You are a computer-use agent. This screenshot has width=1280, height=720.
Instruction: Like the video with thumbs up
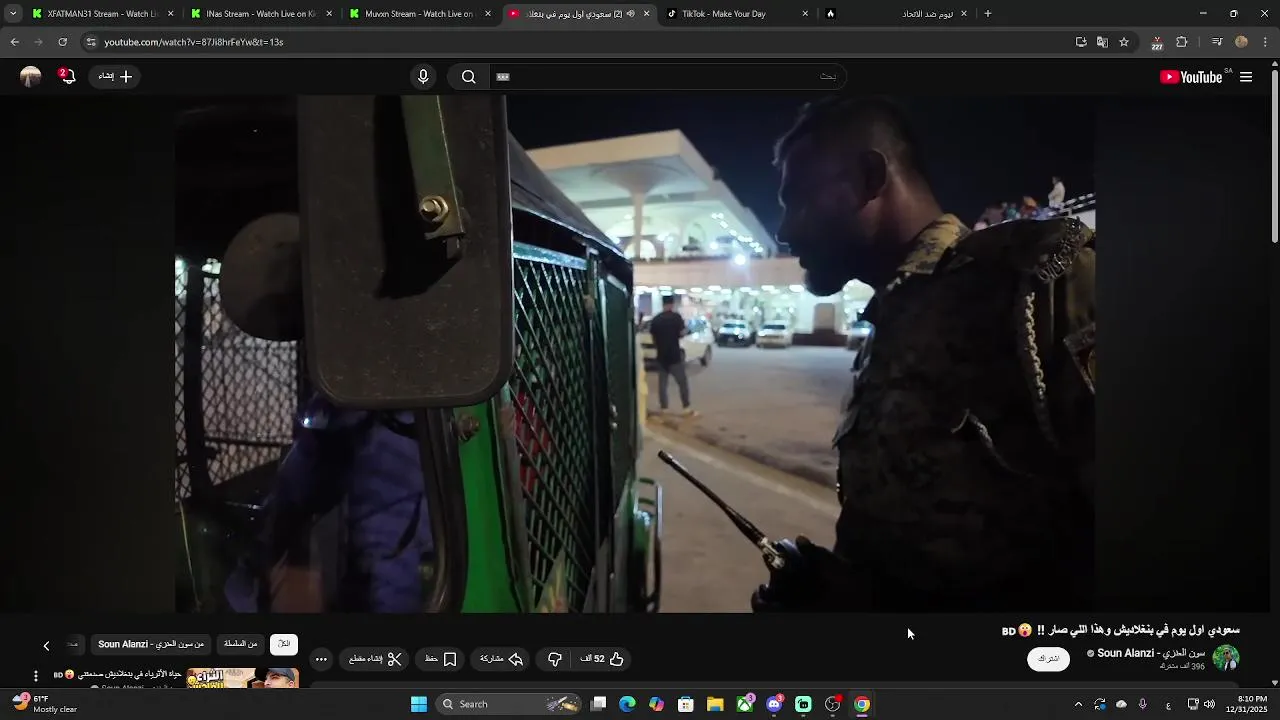(602, 659)
